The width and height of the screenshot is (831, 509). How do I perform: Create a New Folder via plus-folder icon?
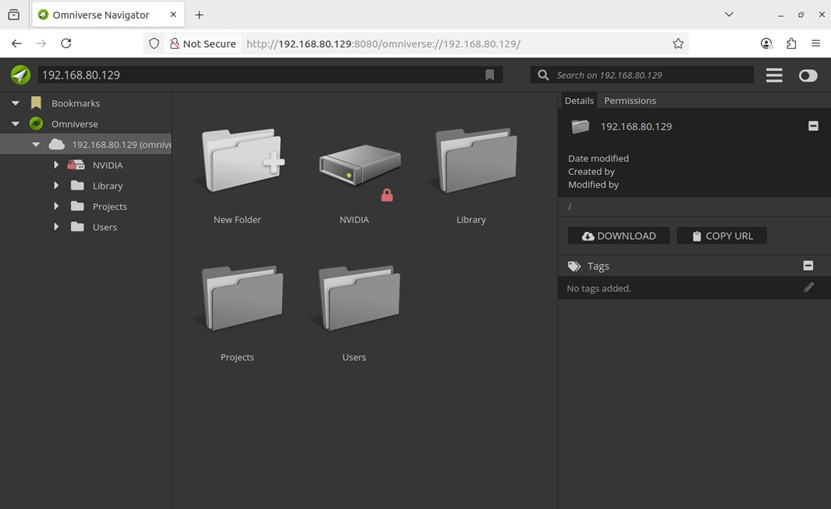(x=242, y=160)
